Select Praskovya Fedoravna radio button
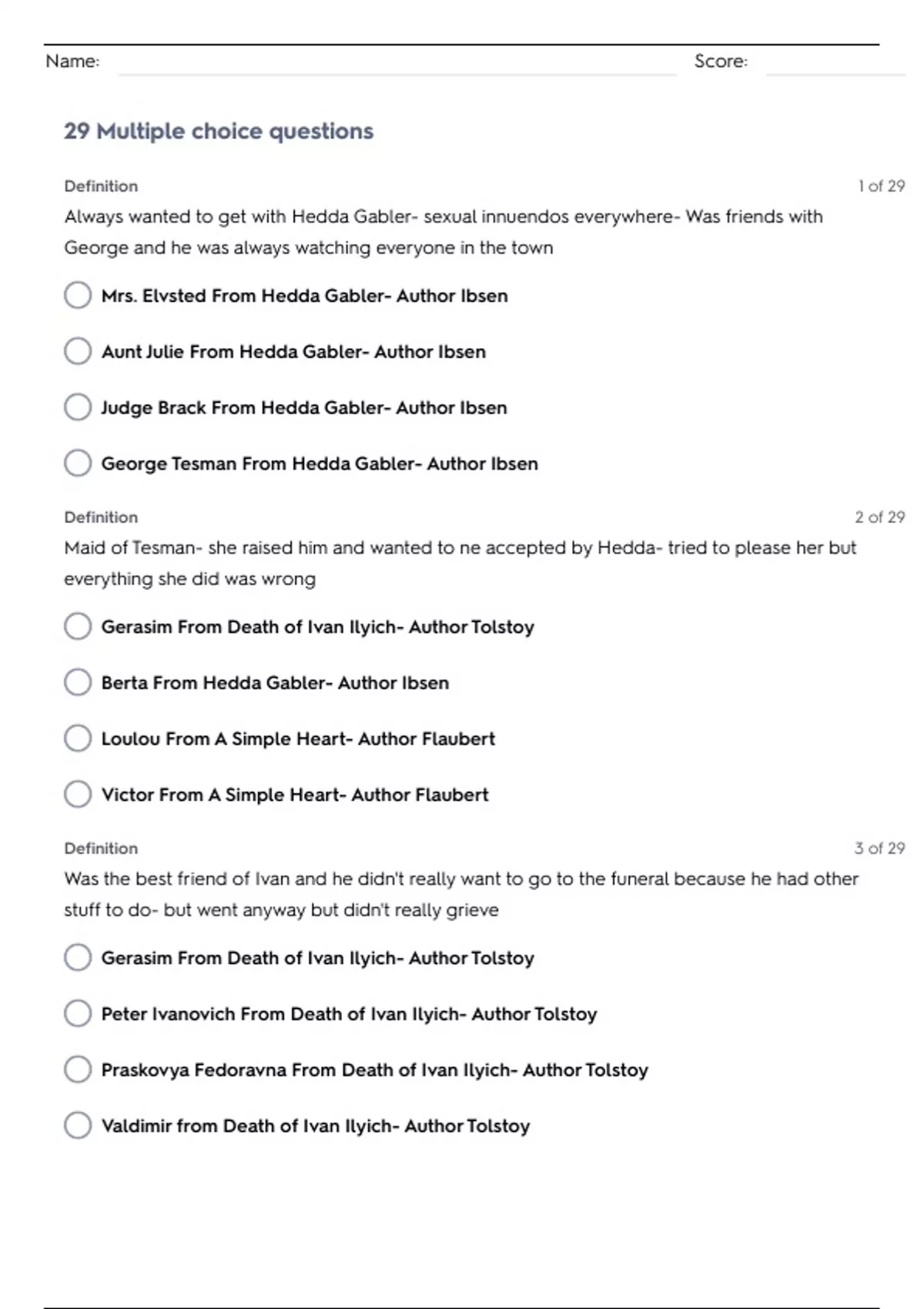 point(78,1070)
